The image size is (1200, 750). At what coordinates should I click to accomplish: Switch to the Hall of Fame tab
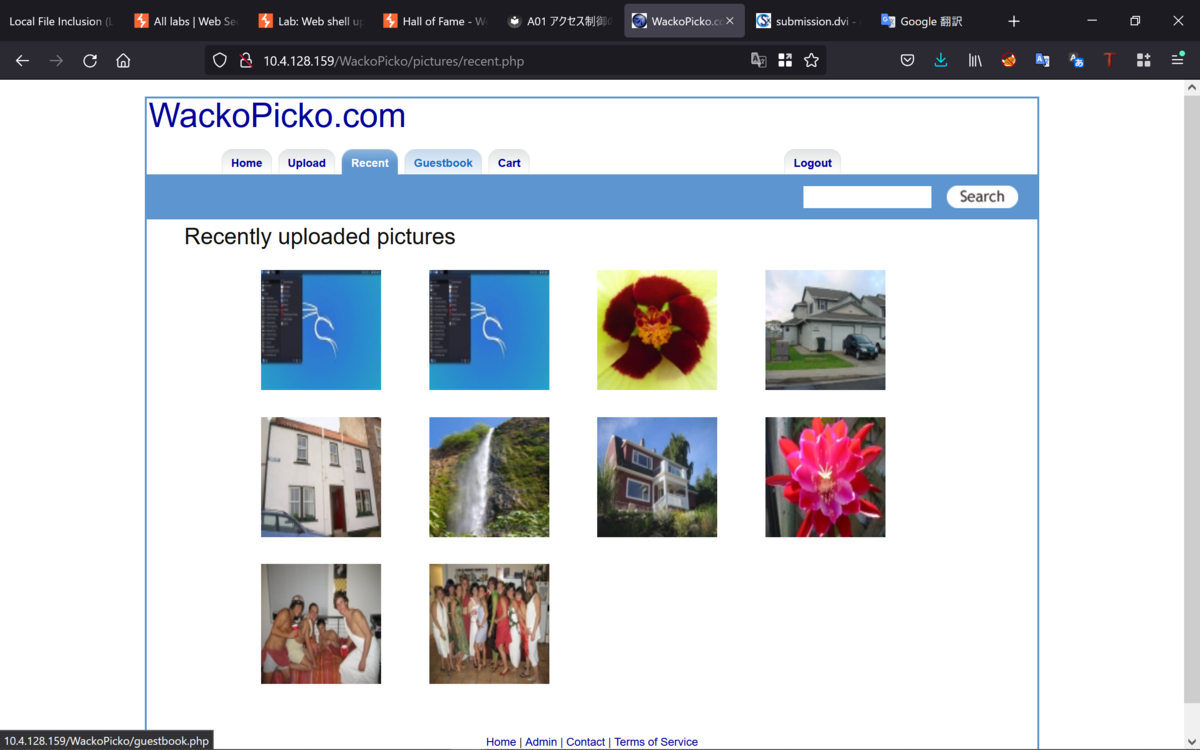click(x=435, y=21)
